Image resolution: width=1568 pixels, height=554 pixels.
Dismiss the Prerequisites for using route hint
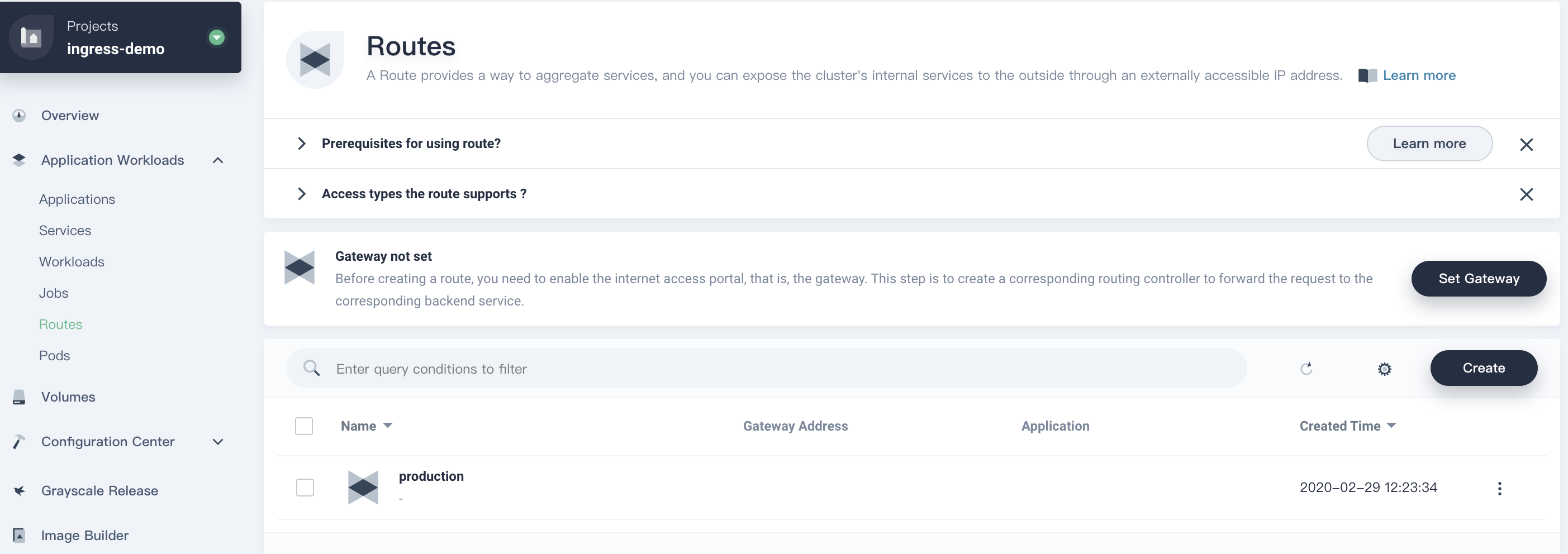[1526, 144]
